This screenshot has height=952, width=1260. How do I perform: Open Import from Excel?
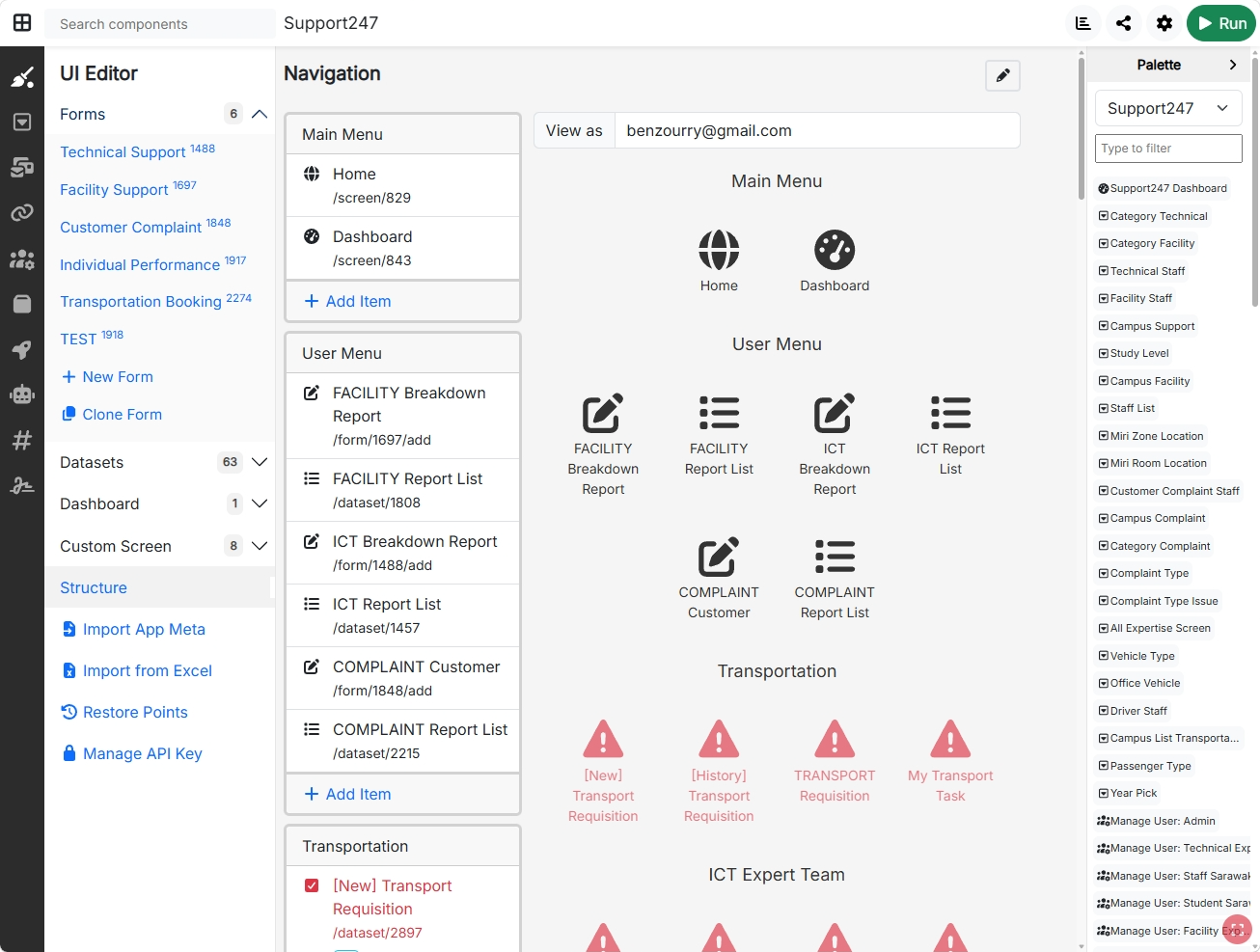point(137,670)
